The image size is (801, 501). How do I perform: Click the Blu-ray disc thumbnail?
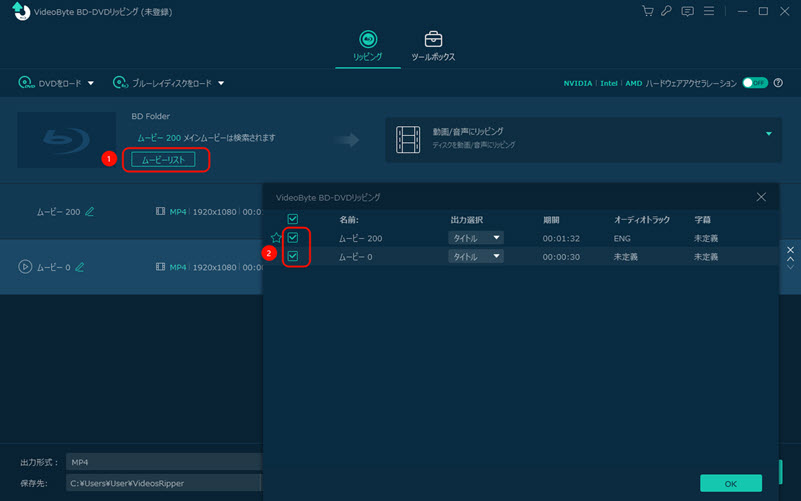point(66,140)
